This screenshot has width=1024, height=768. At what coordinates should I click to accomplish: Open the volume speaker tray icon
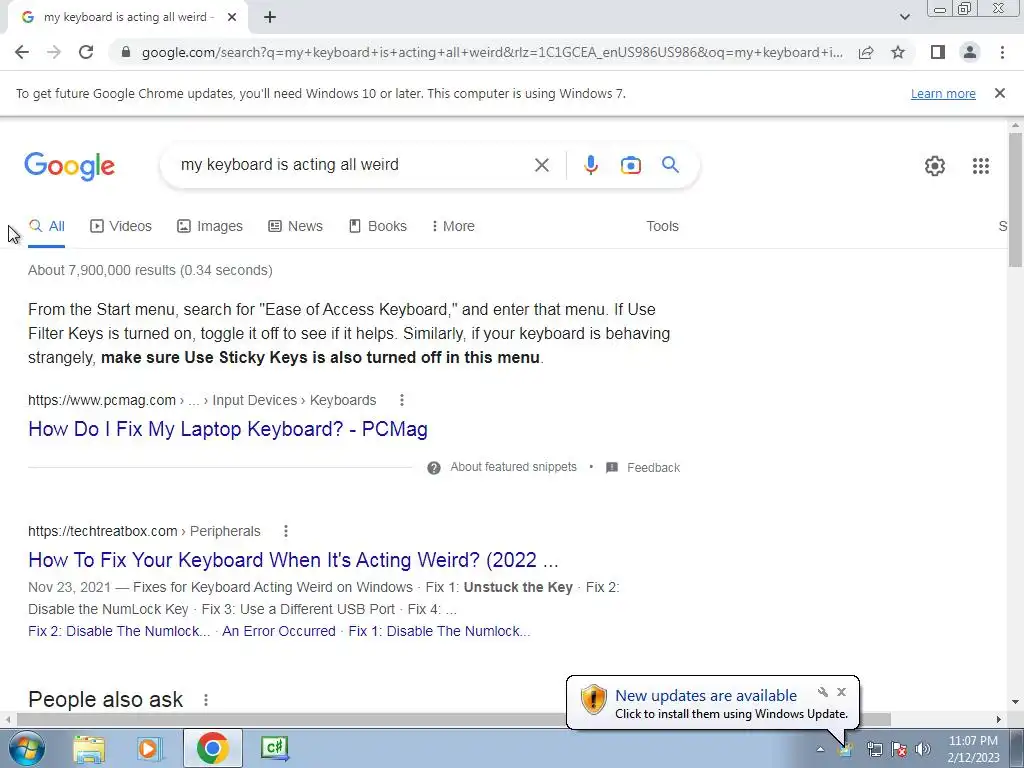(923, 749)
